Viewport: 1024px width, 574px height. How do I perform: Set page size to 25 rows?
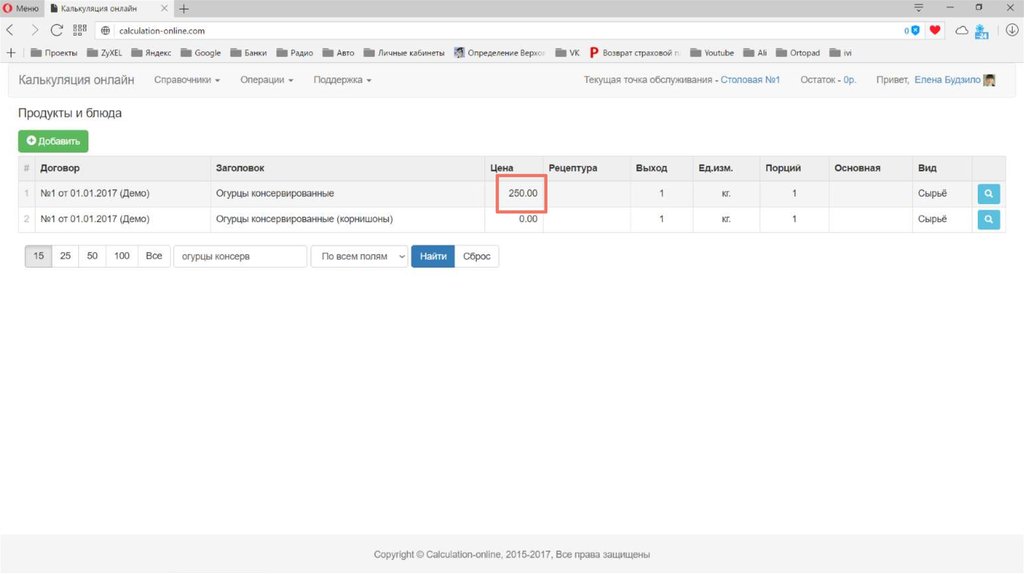pos(65,257)
